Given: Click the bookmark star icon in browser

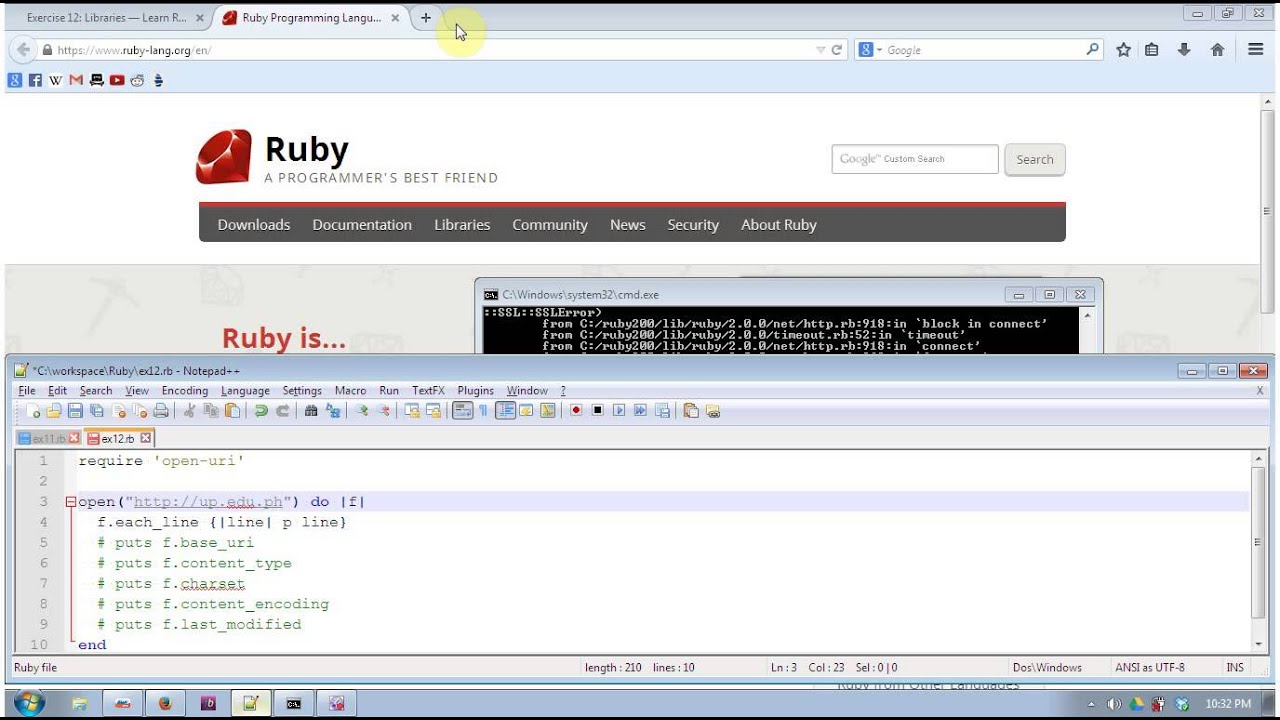Looking at the screenshot, I should coord(1123,50).
